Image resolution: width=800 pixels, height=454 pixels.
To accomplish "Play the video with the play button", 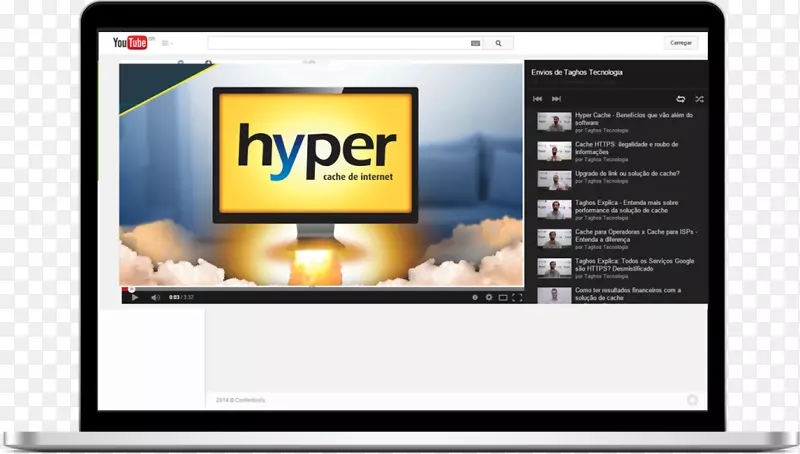I will (135, 297).
